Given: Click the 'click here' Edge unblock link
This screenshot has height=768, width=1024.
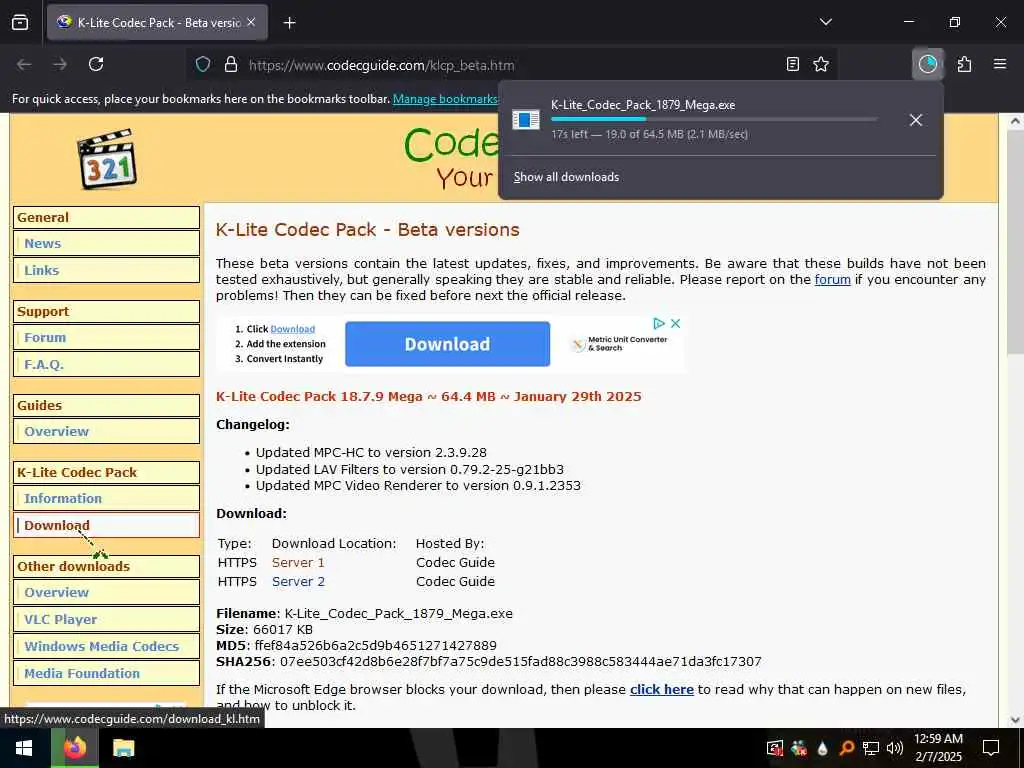Looking at the screenshot, I should click(662, 690).
